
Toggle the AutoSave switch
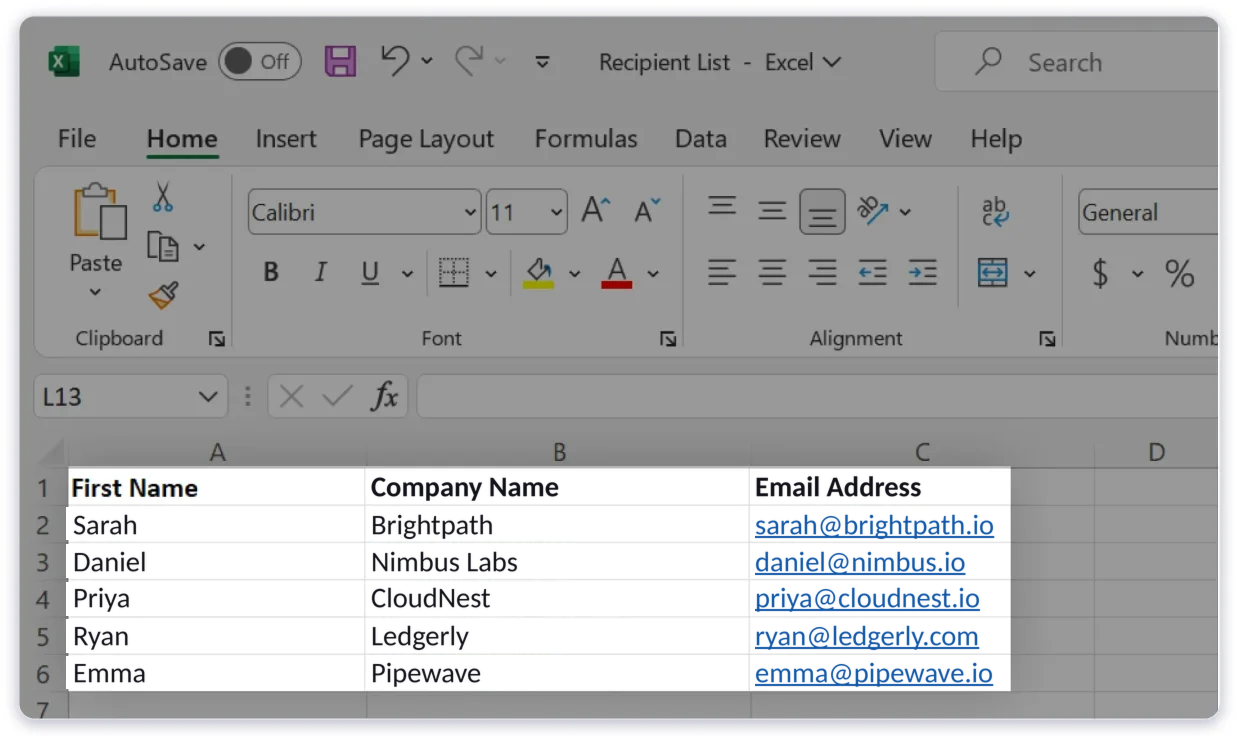point(260,62)
